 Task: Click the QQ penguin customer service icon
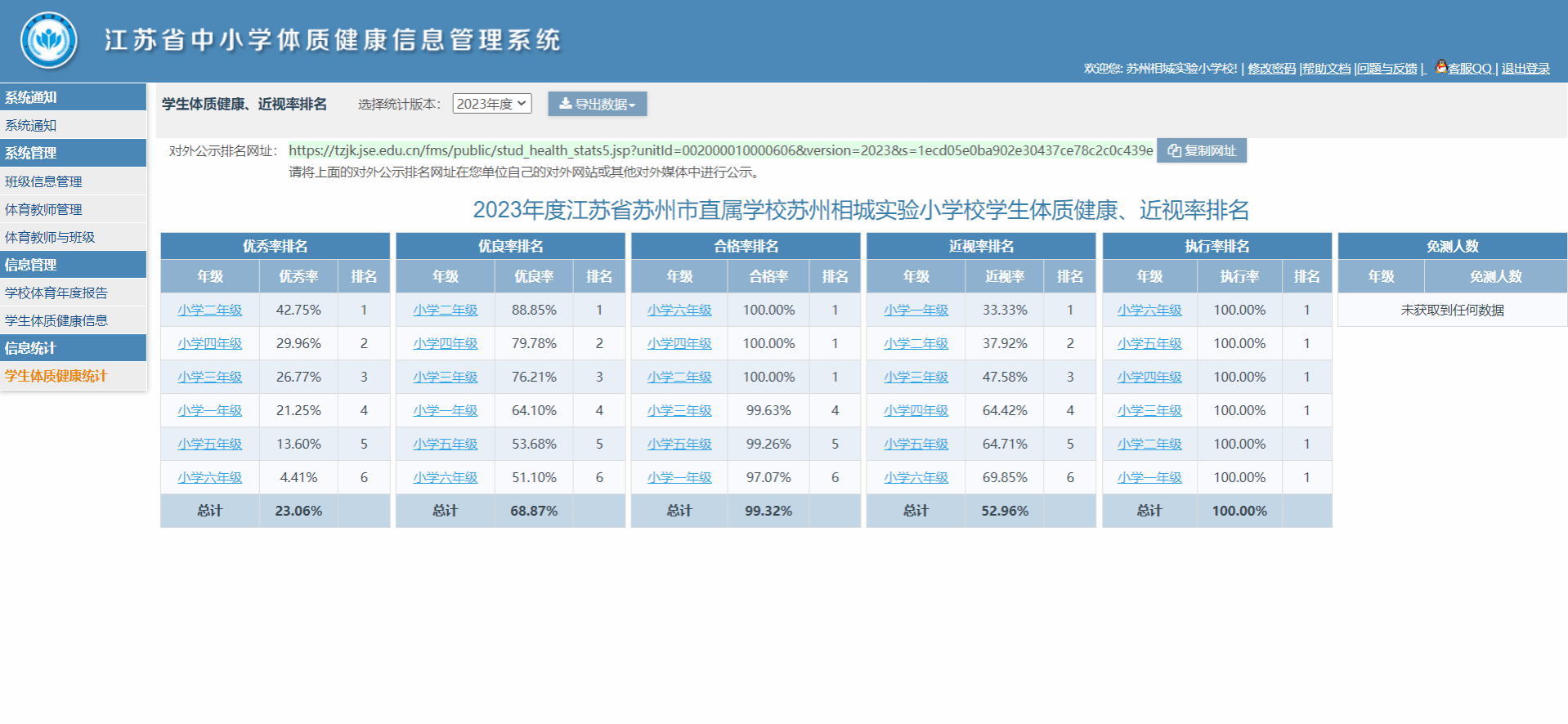(x=1441, y=66)
